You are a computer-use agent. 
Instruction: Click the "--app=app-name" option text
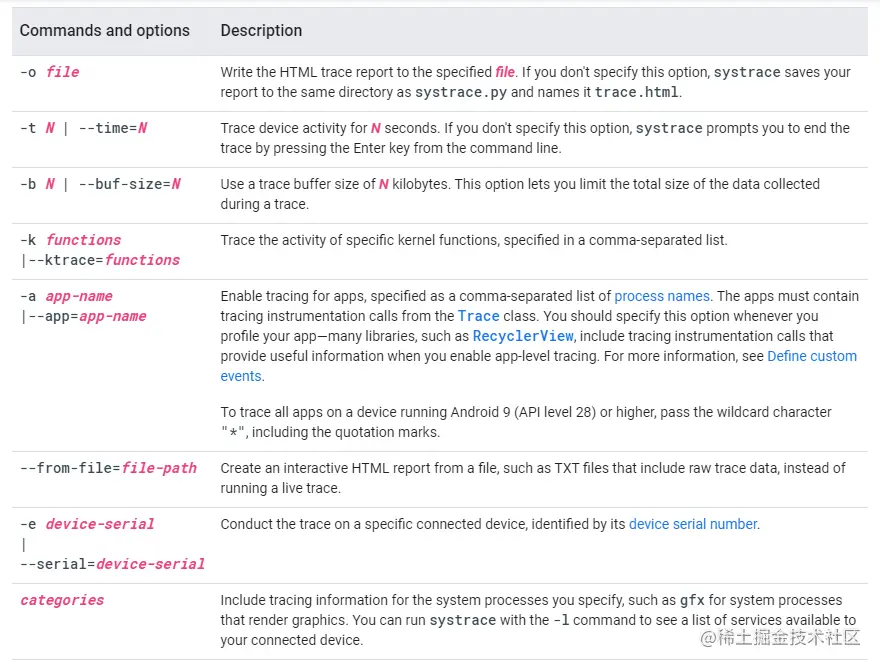pos(87,316)
